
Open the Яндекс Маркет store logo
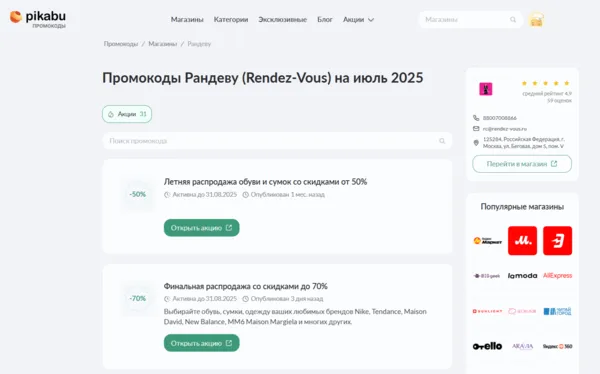point(487,241)
